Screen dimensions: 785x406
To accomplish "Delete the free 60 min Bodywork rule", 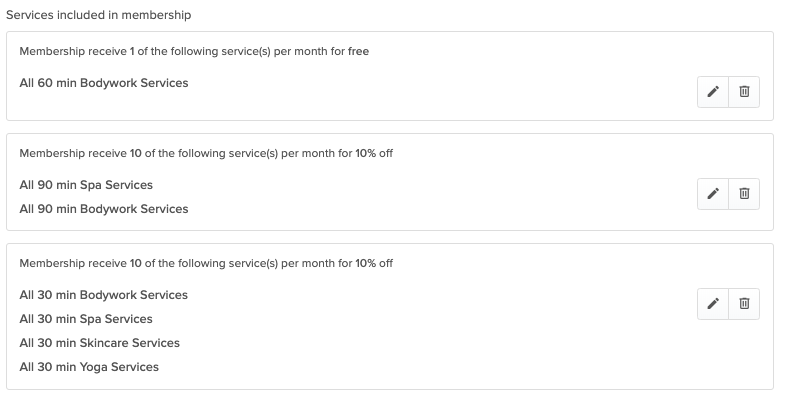I will (x=744, y=92).
